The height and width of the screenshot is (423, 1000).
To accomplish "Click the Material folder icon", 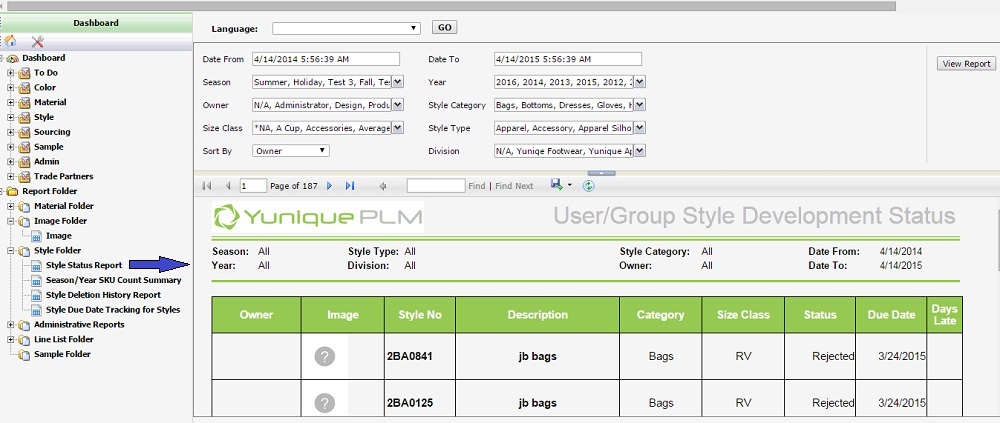I will (24, 102).
